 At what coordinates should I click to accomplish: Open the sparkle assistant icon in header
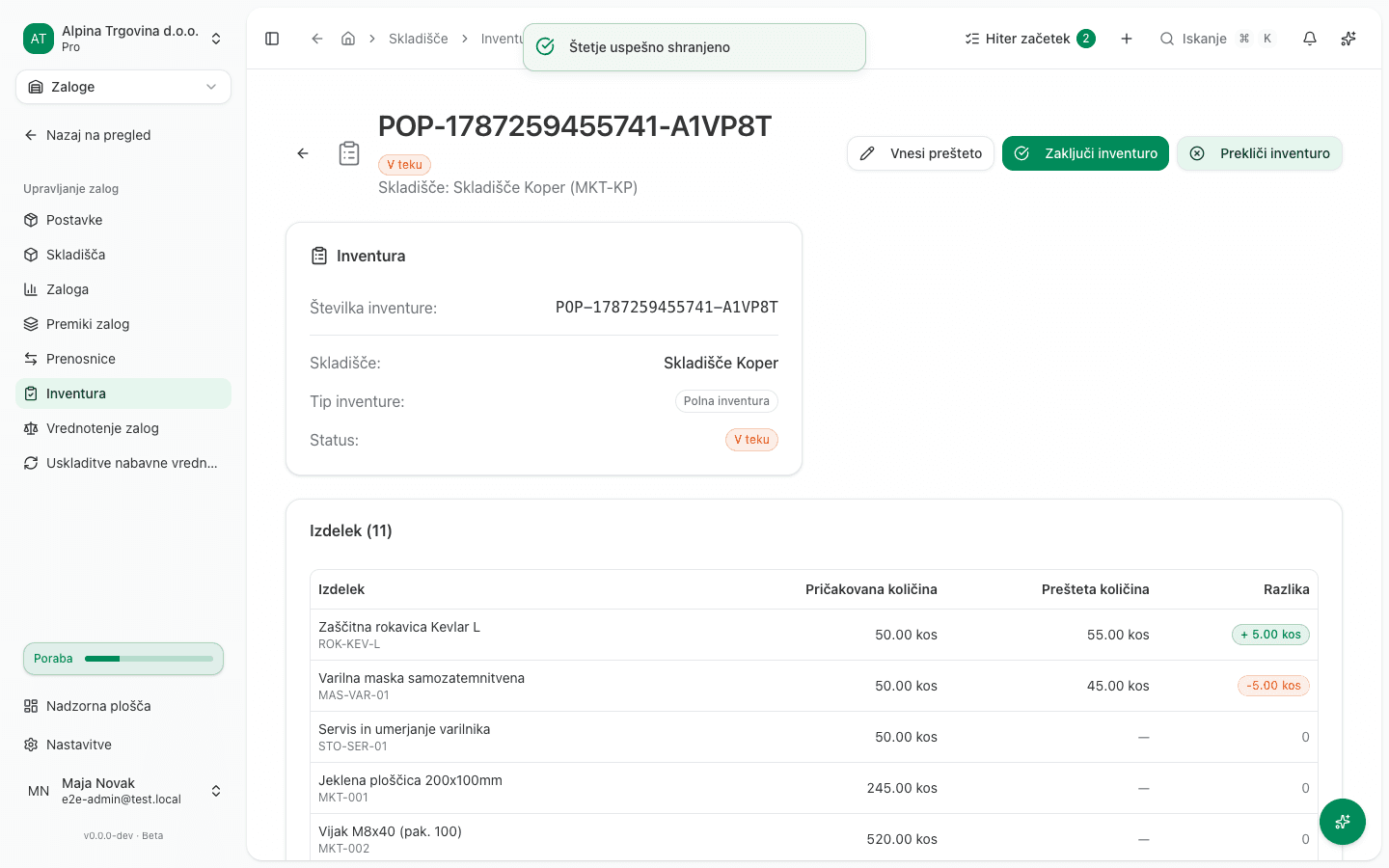1348,39
